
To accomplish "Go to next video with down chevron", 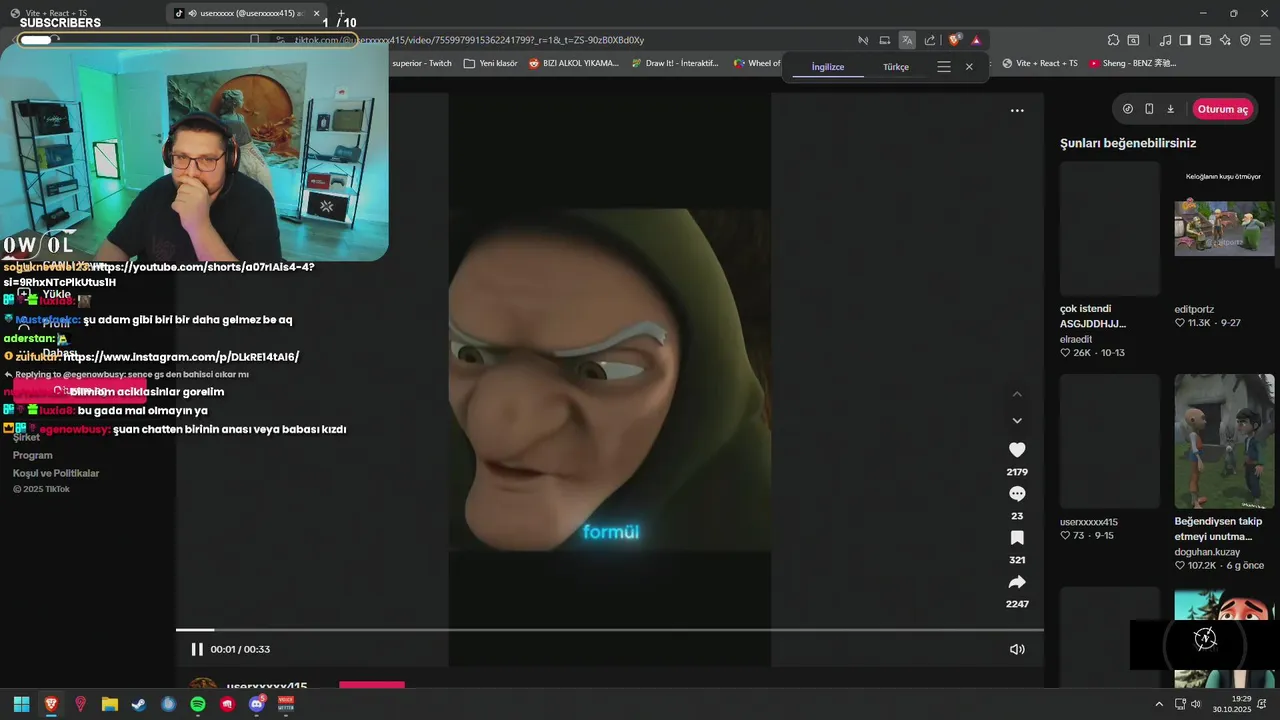I will (1017, 421).
